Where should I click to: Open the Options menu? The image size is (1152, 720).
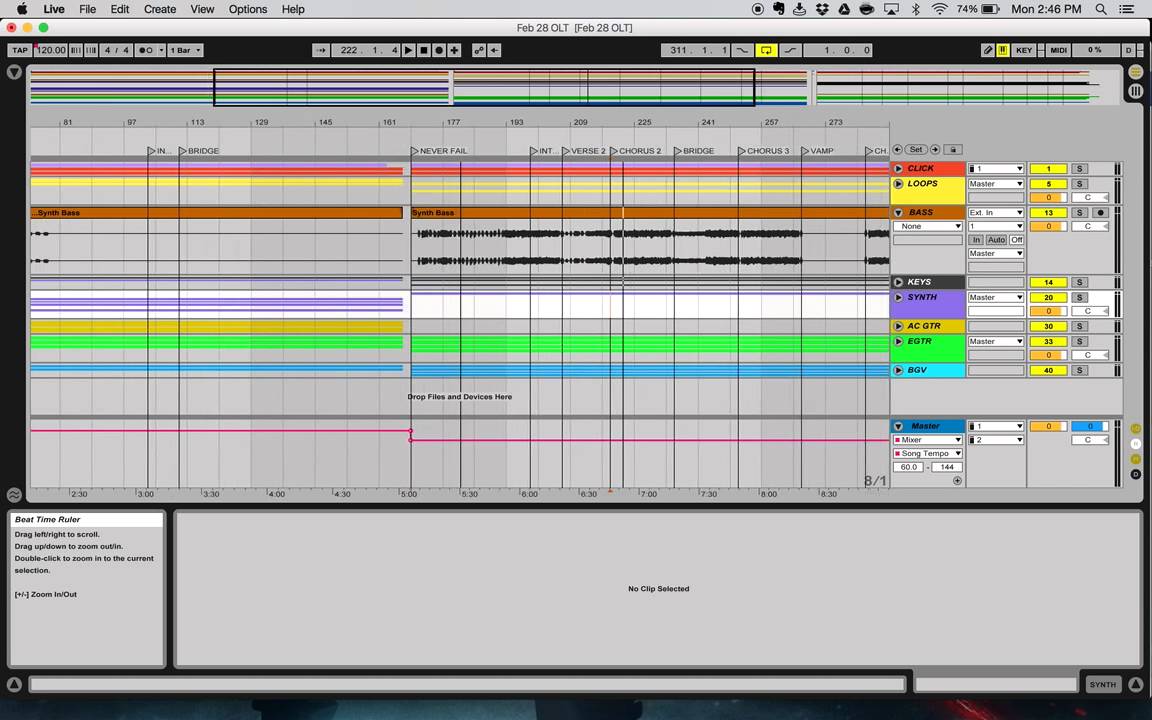tap(248, 9)
